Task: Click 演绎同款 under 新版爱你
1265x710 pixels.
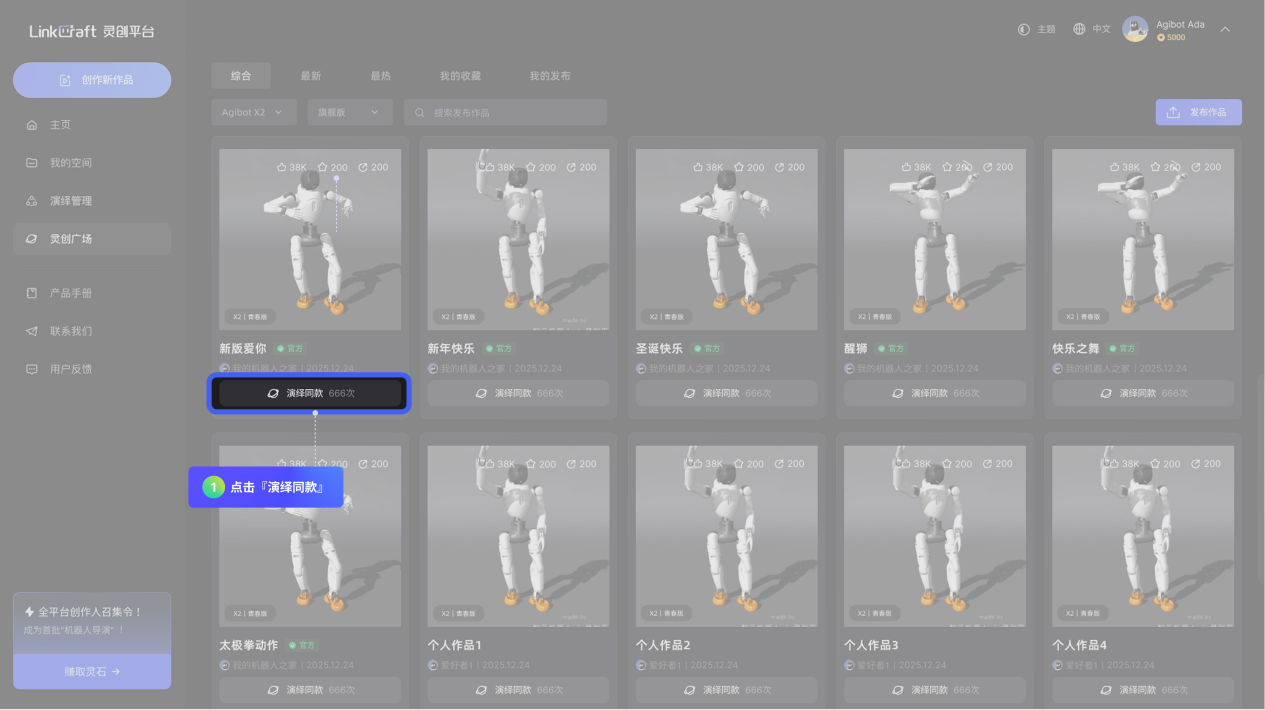Action: pos(310,394)
